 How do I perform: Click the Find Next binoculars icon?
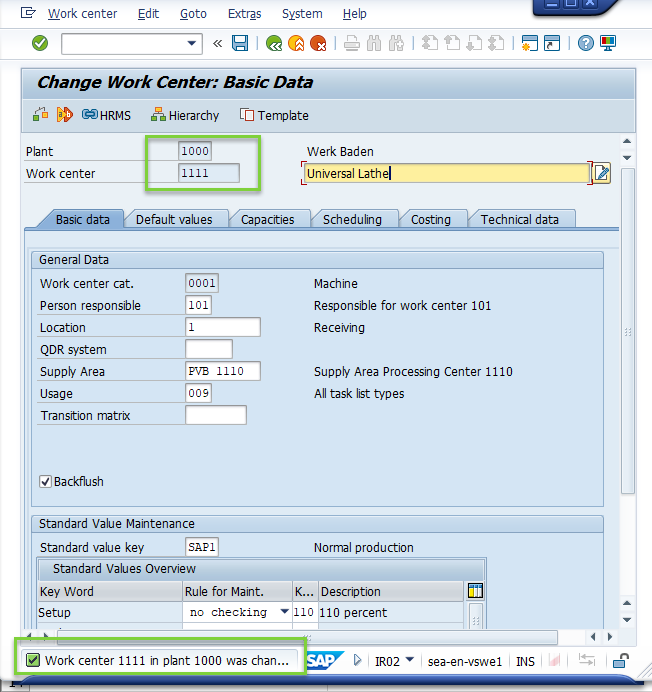396,43
